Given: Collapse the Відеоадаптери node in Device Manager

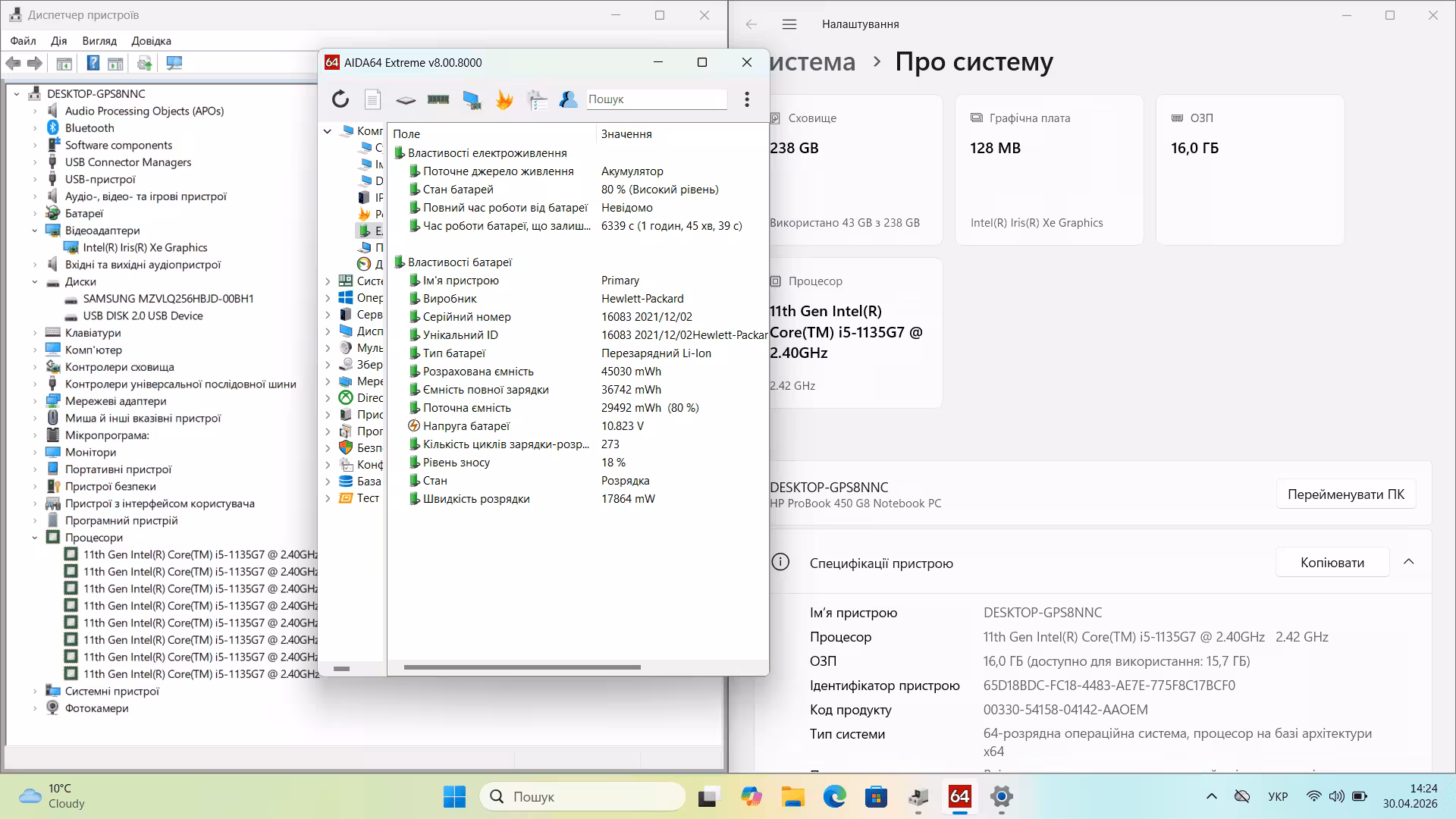Looking at the screenshot, I should tap(34, 231).
